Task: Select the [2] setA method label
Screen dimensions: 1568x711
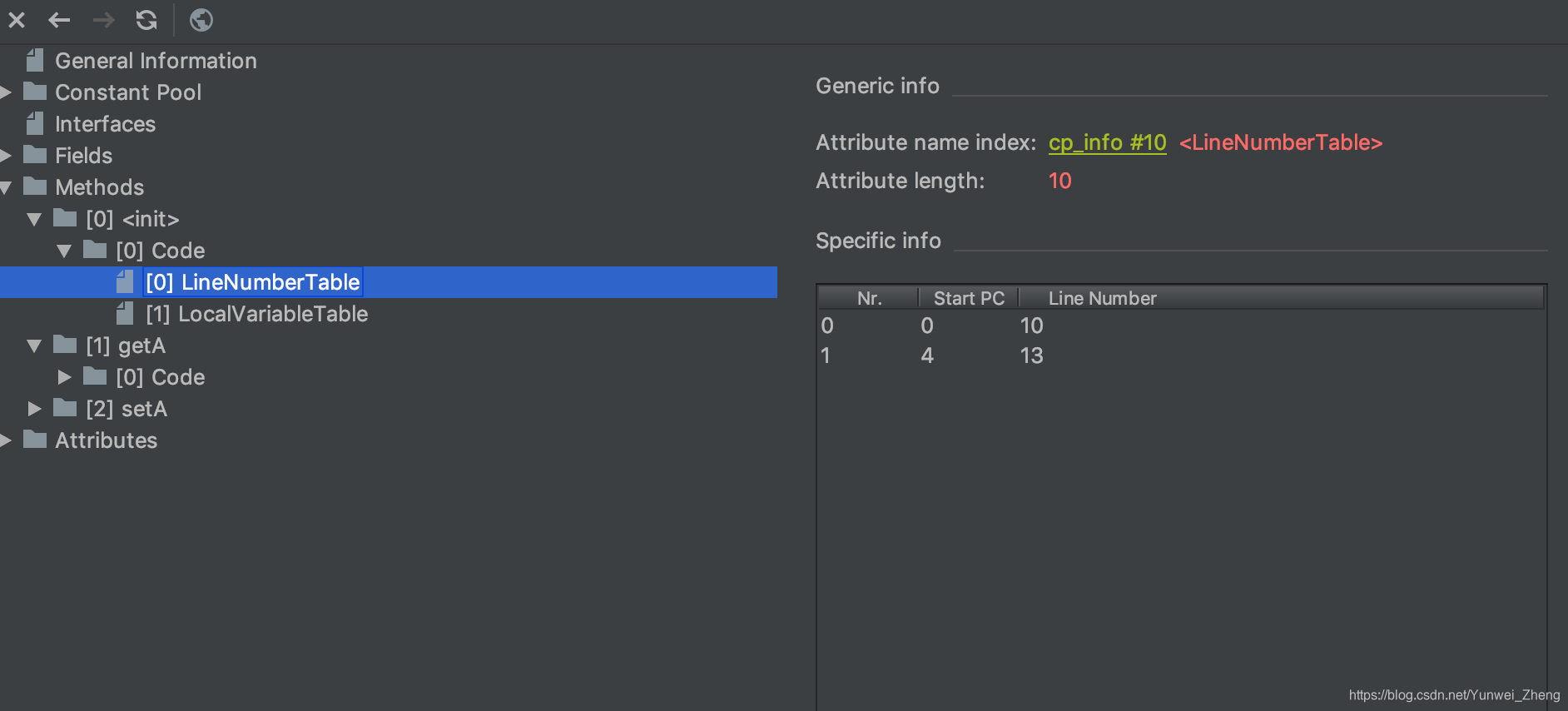Action: (127, 409)
